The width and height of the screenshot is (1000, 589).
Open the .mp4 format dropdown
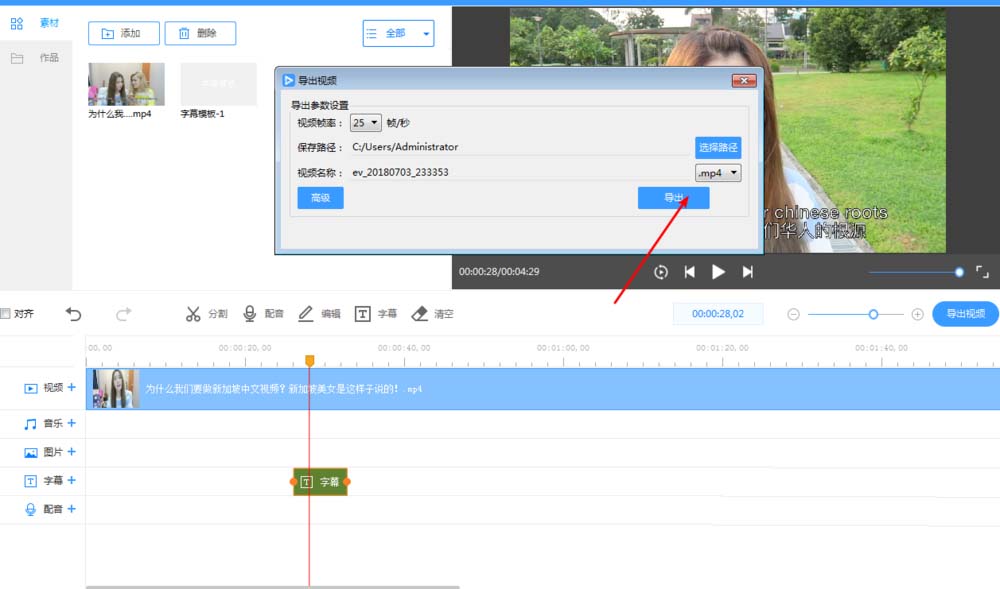(x=717, y=172)
